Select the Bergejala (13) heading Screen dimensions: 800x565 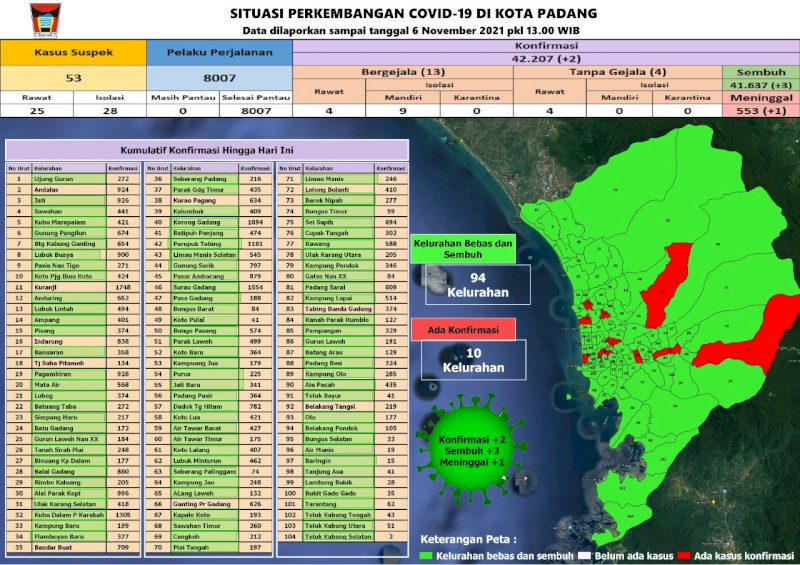click(x=403, y=72)
